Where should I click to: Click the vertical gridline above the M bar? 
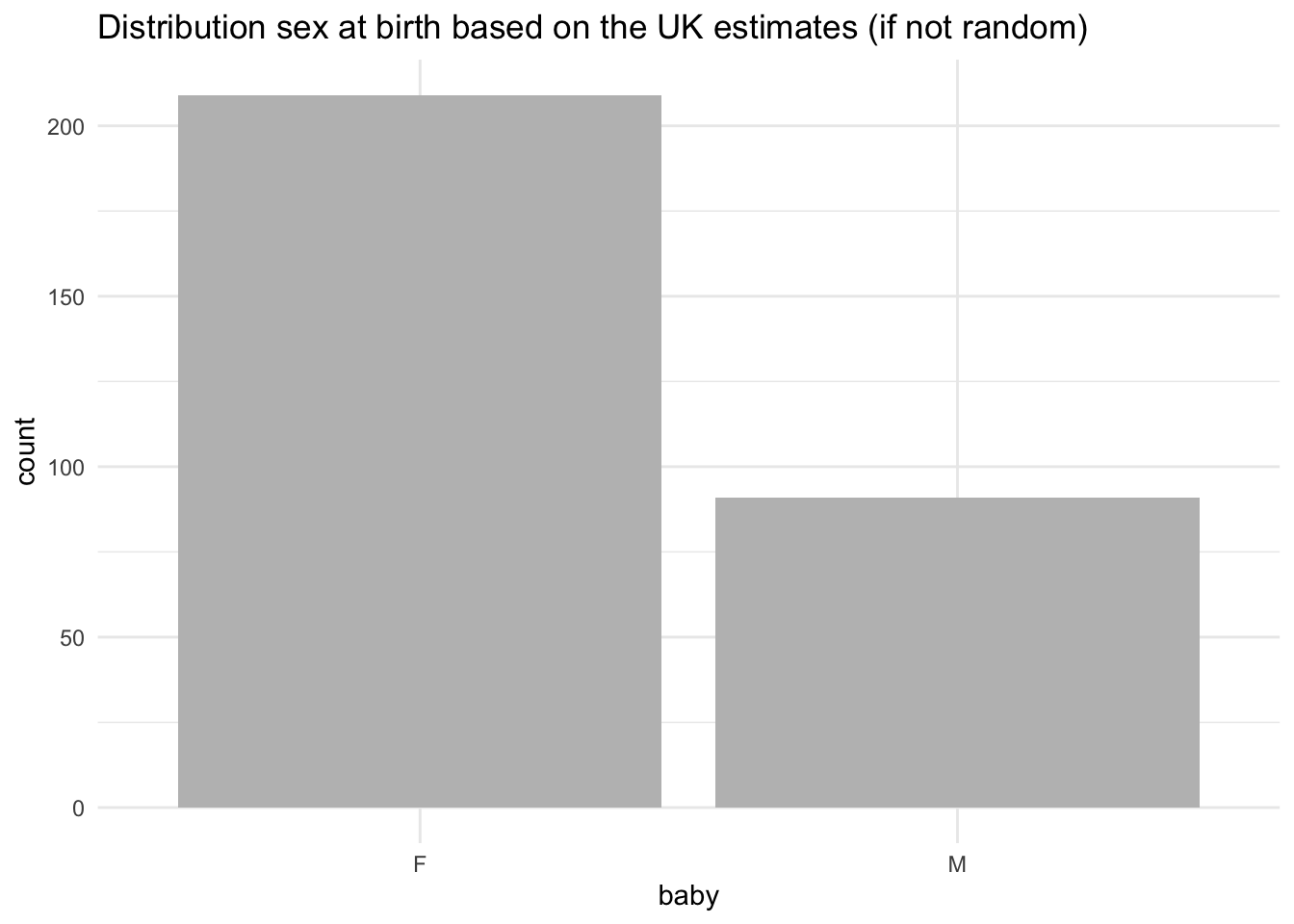(957, 289)
